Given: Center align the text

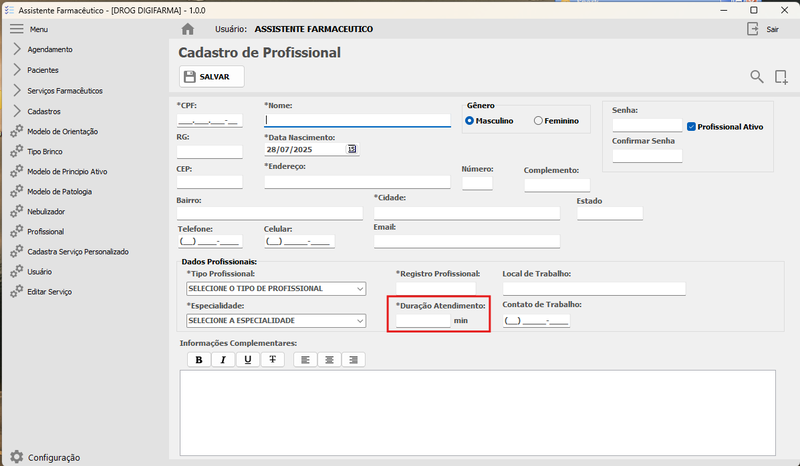Looking at the screenshot, I should point(330,360).
